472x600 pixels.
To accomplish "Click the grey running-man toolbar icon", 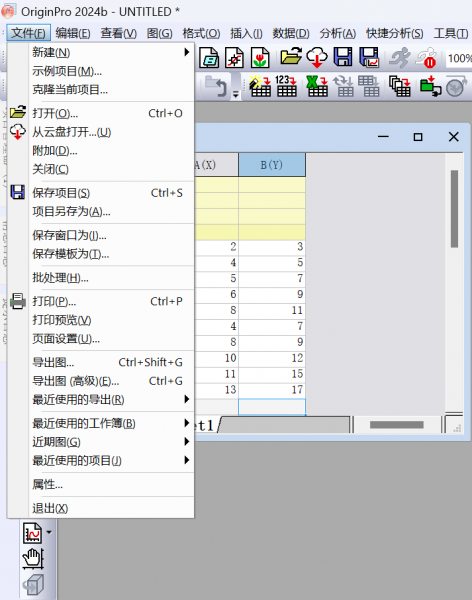I will pyautogui.click(x=400, y=58).
